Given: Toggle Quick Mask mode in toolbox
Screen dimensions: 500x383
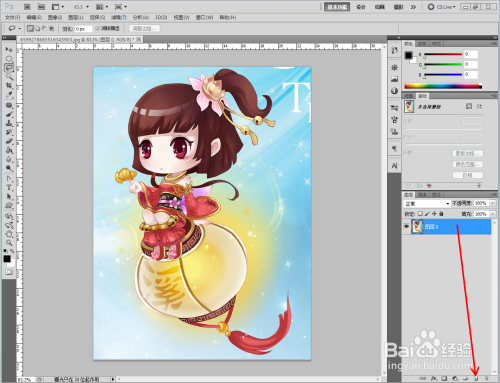Looking at the screenshot, I should click(x=9, y=272).
